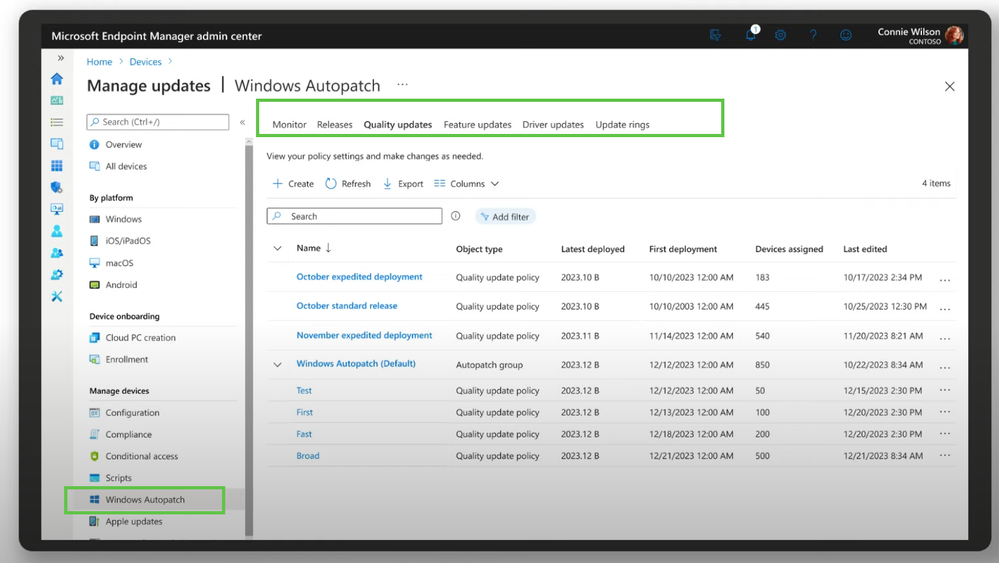Open Conditional access item

click(141, 456)
